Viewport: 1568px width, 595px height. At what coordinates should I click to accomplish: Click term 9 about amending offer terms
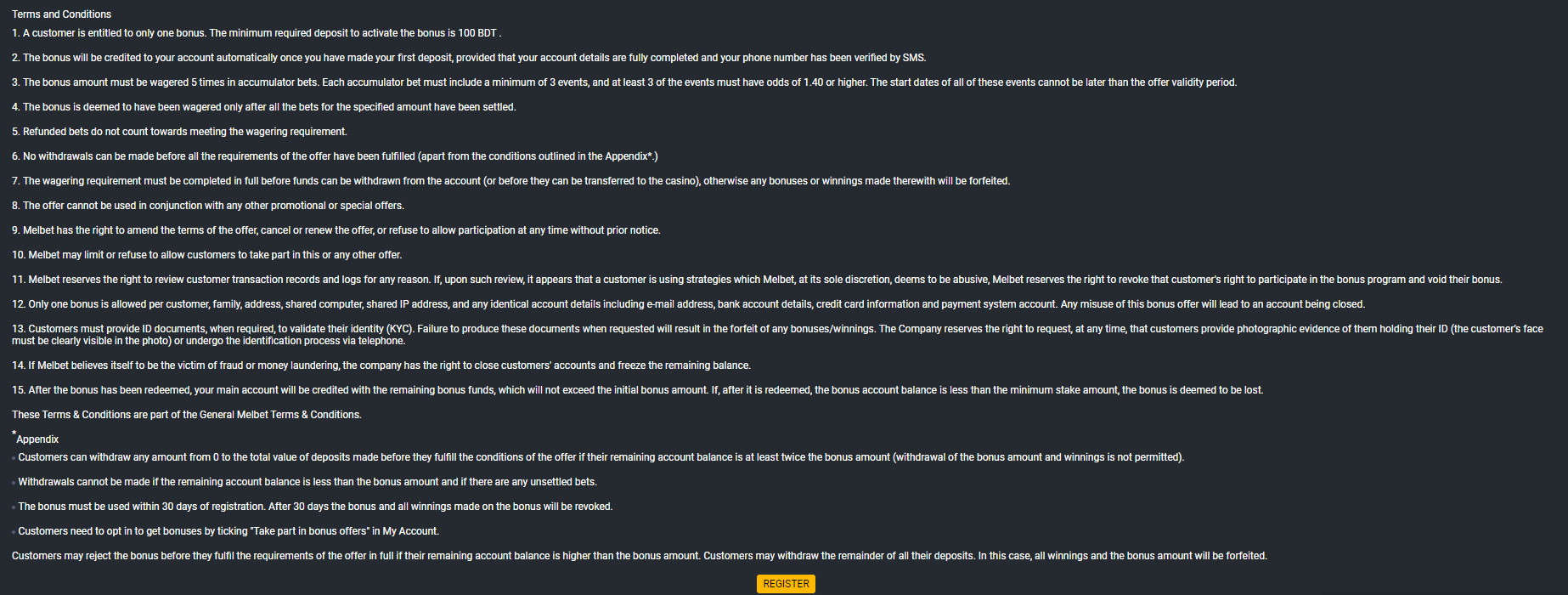click(x=336, y=230)
